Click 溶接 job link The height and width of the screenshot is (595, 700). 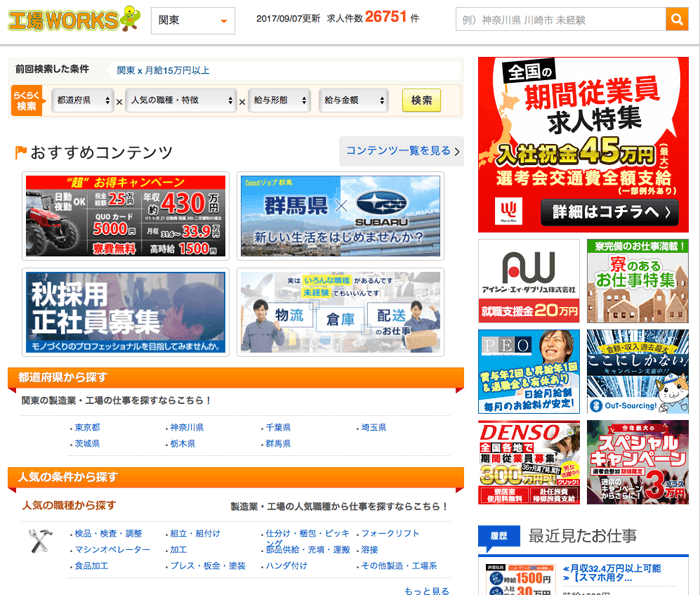click(x=370, y=549)
